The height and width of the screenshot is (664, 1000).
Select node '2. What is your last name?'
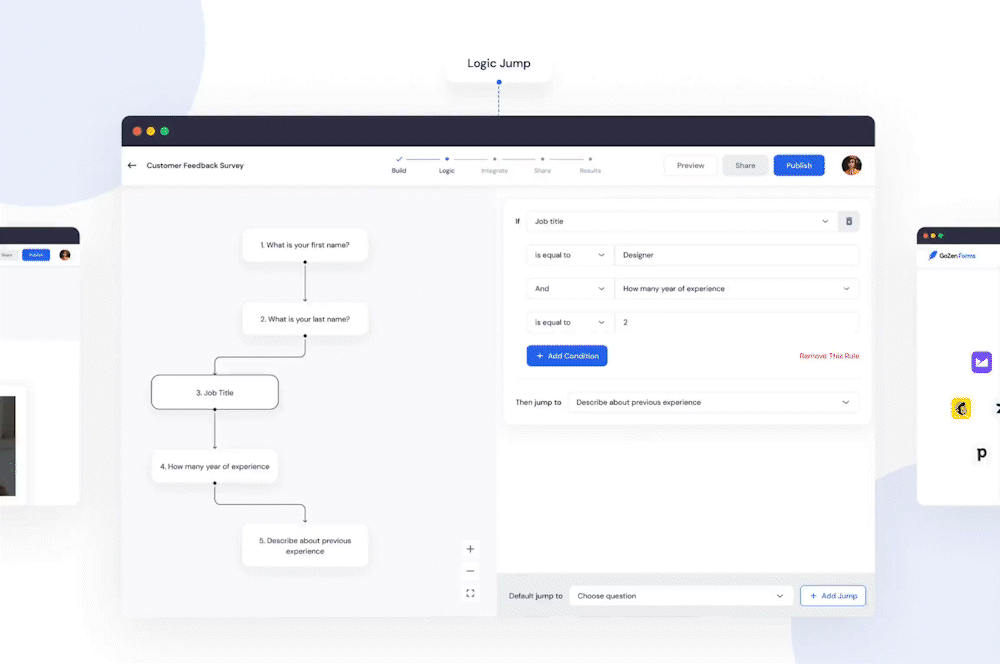point(305,319)
